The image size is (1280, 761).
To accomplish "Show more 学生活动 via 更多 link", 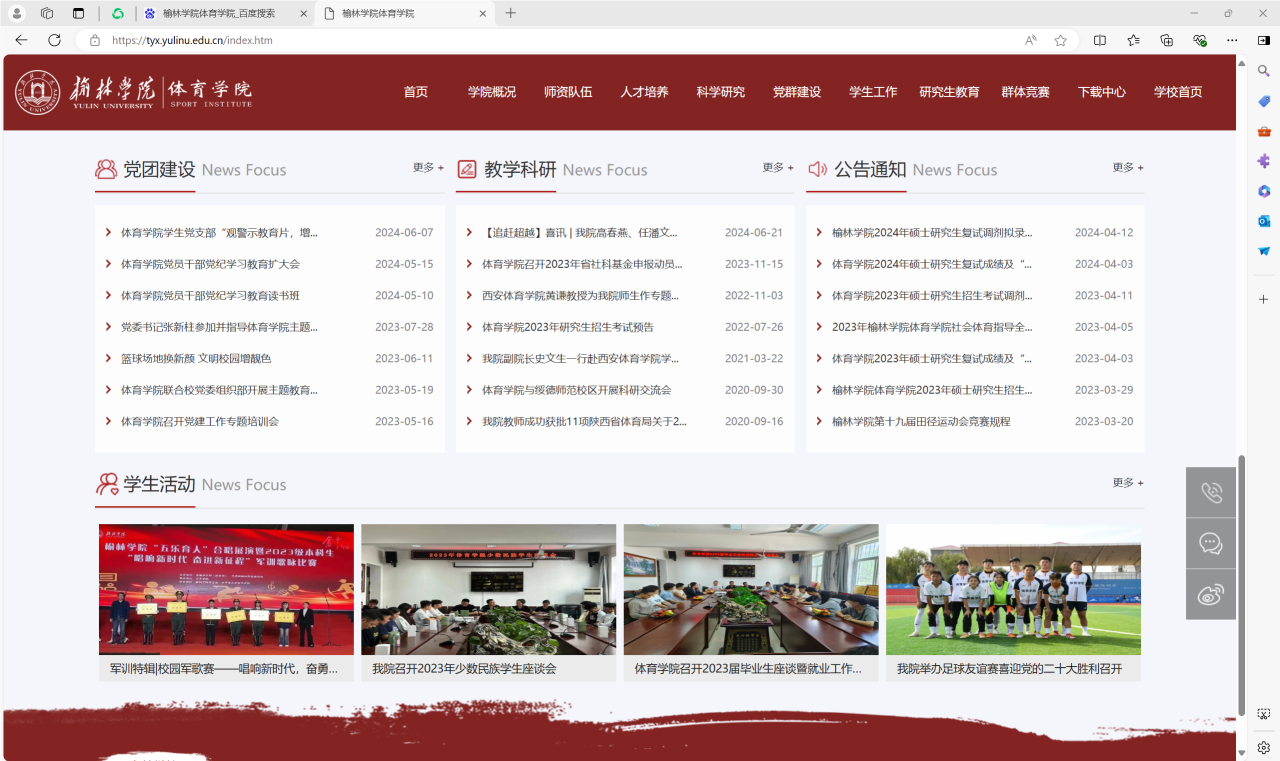I will click(x=1128, y=483).
